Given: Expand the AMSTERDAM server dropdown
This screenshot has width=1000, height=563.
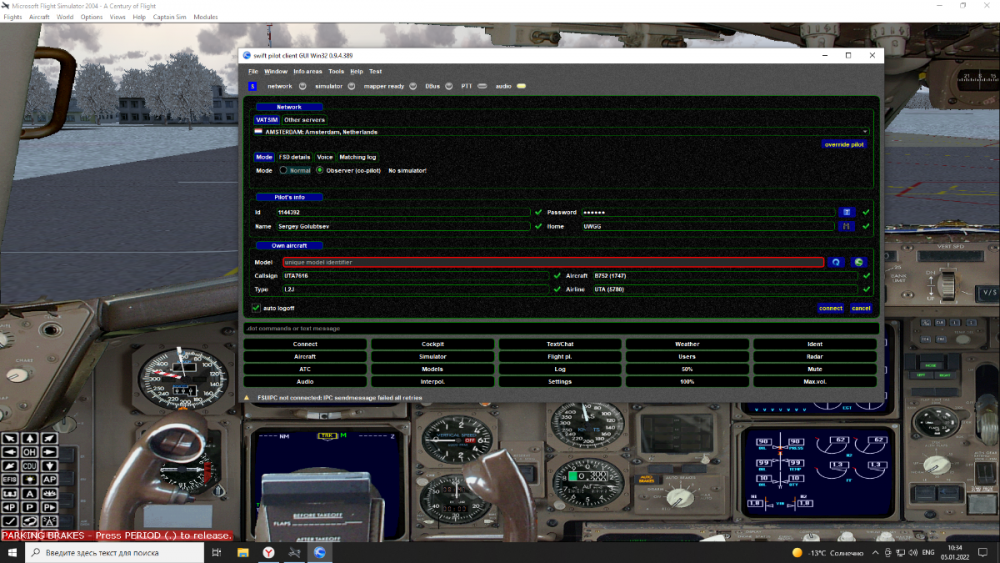Looking at the screenshot, I should (864, 131).
